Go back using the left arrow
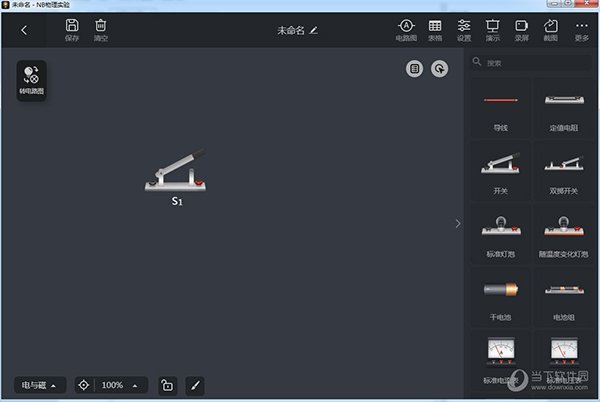Viewport: 600px width, 402px height. click(x=24, y=30)
